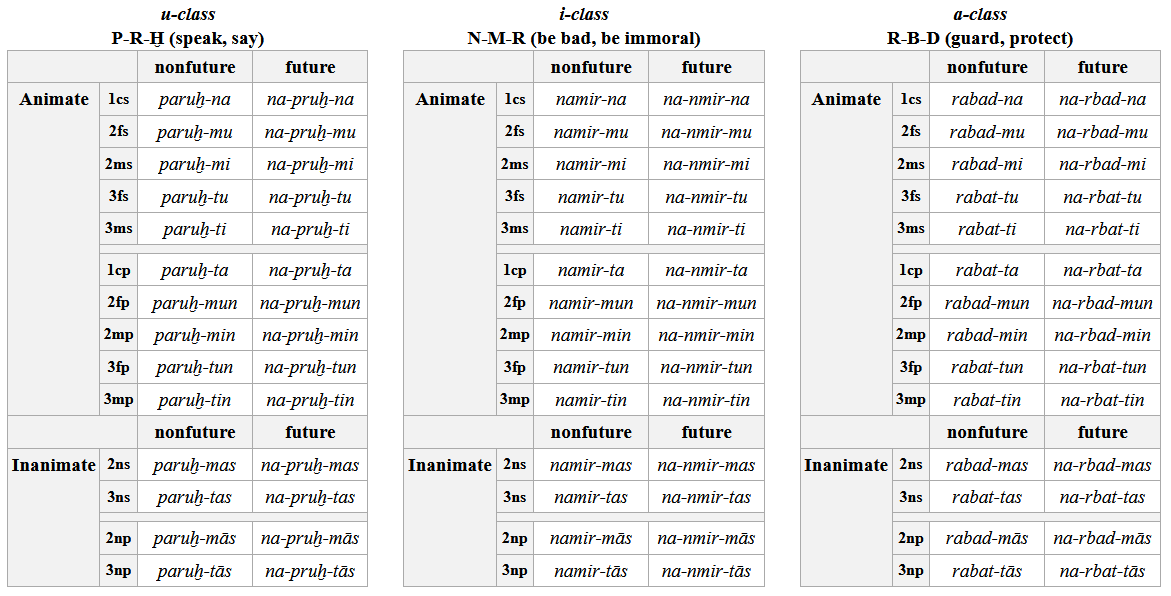Click the "namir-ti" form
The height and width of the screenshot is (596, 1171).
591,229
